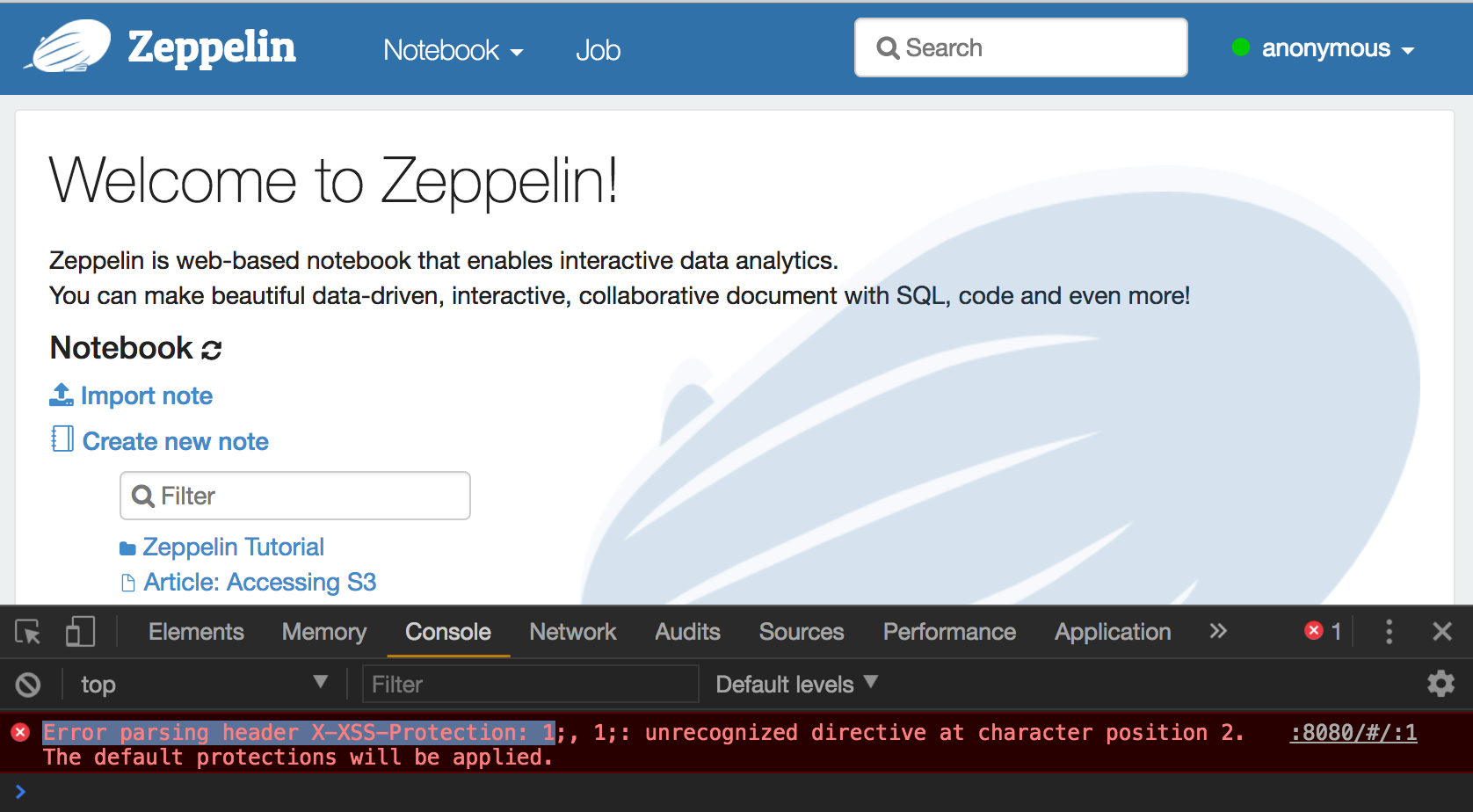Click the upload icon beside Import note
Viewport: 1473px width, 812px height.
point(62,395)
